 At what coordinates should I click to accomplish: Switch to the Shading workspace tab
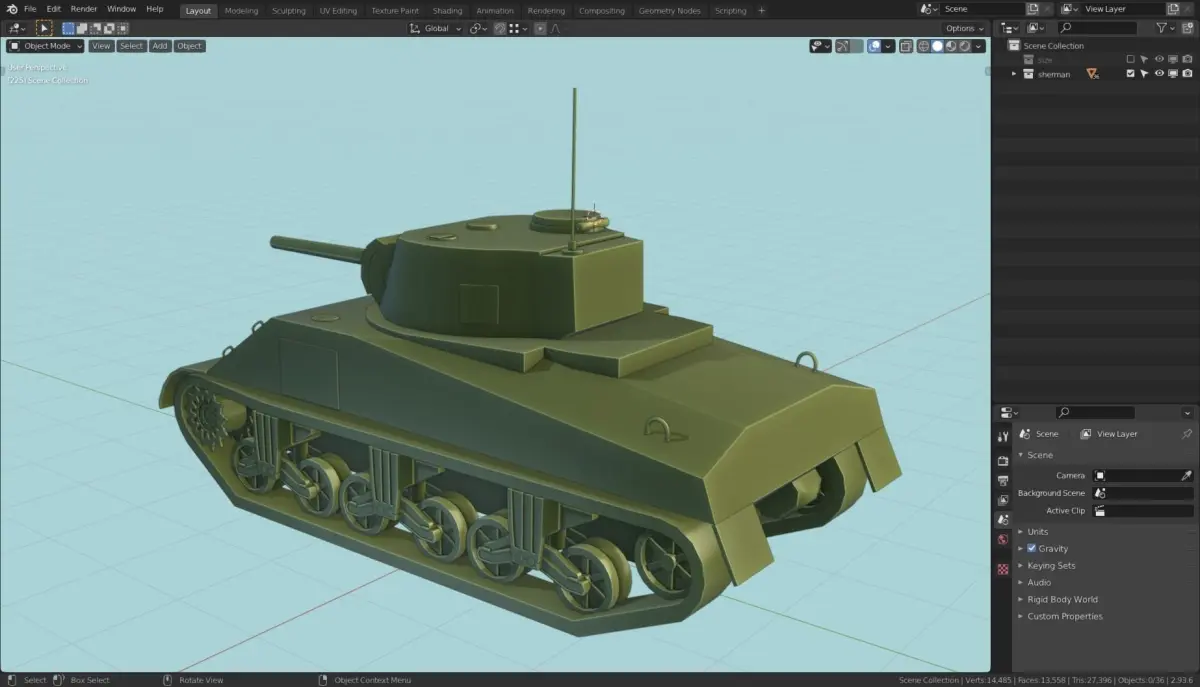[x=447, y=11]
